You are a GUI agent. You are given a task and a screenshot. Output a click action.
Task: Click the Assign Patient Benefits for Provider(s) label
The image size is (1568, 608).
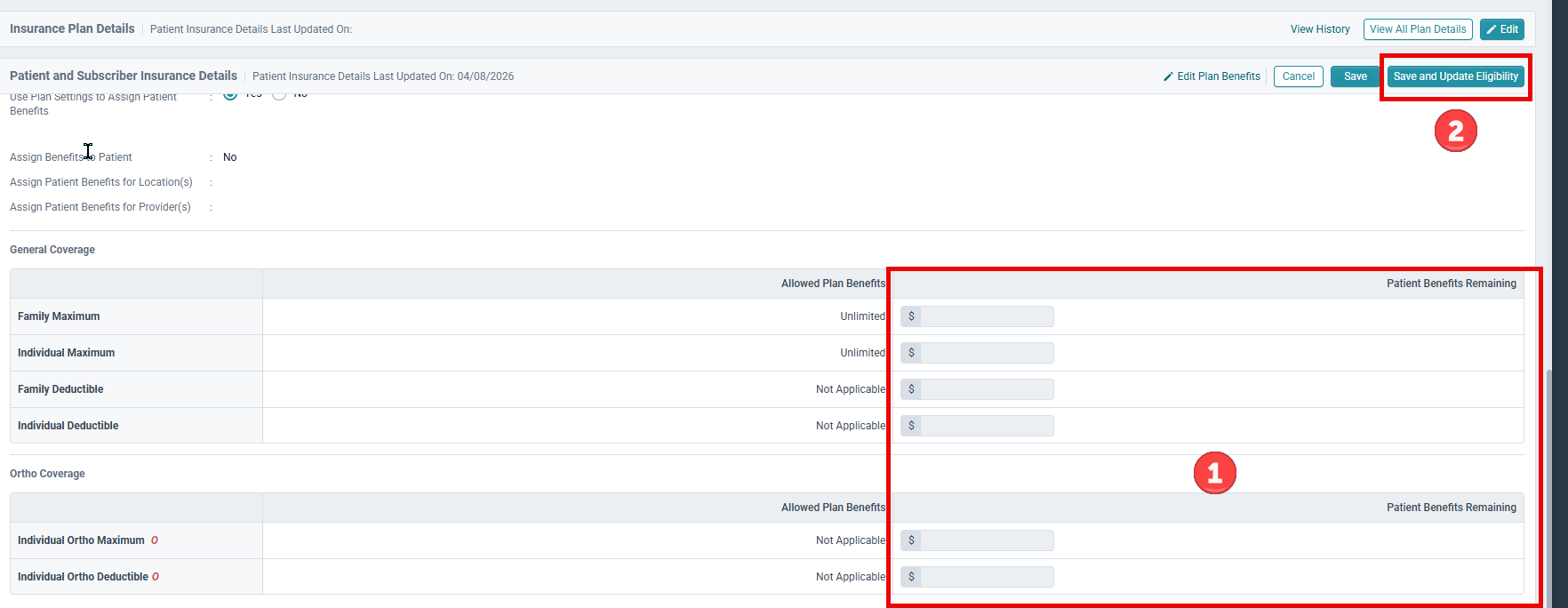click(100, 207)
